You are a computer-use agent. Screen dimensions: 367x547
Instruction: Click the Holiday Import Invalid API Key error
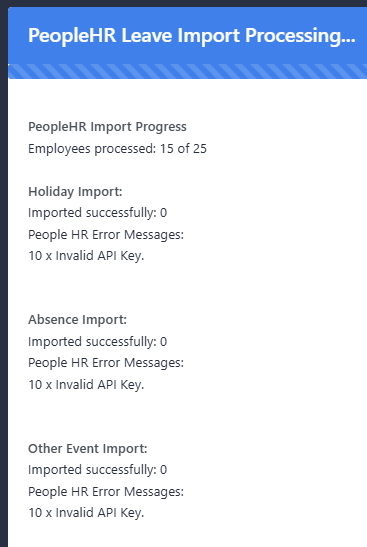(86, 256)
